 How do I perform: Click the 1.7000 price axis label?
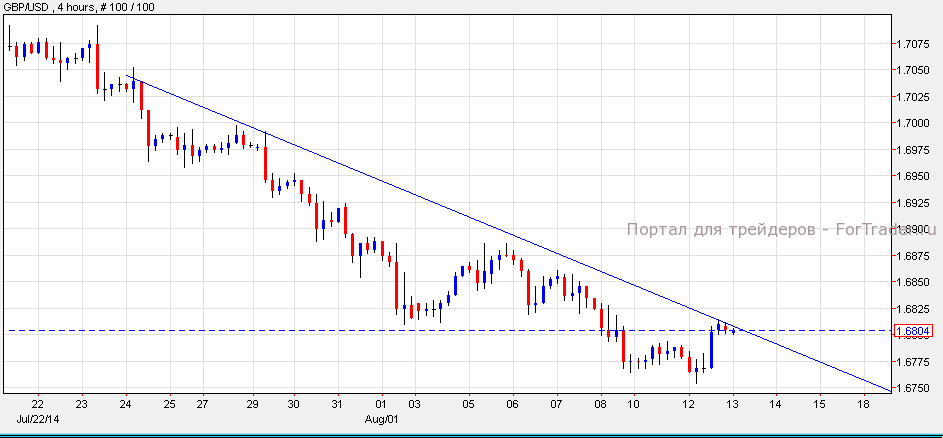pyautogui.click(x=913, y=123)
